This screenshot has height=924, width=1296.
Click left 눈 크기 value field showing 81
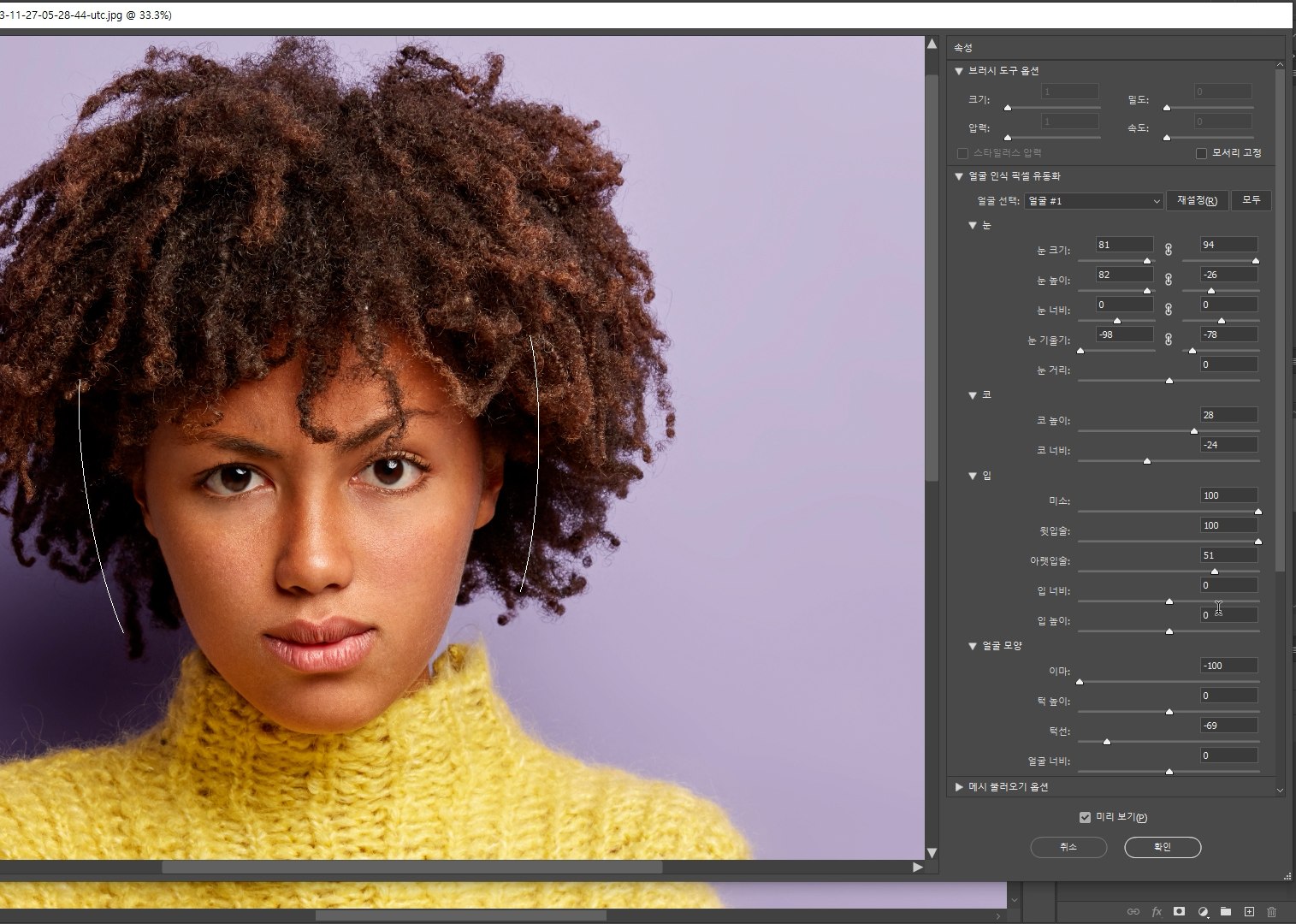(1124, 245)
